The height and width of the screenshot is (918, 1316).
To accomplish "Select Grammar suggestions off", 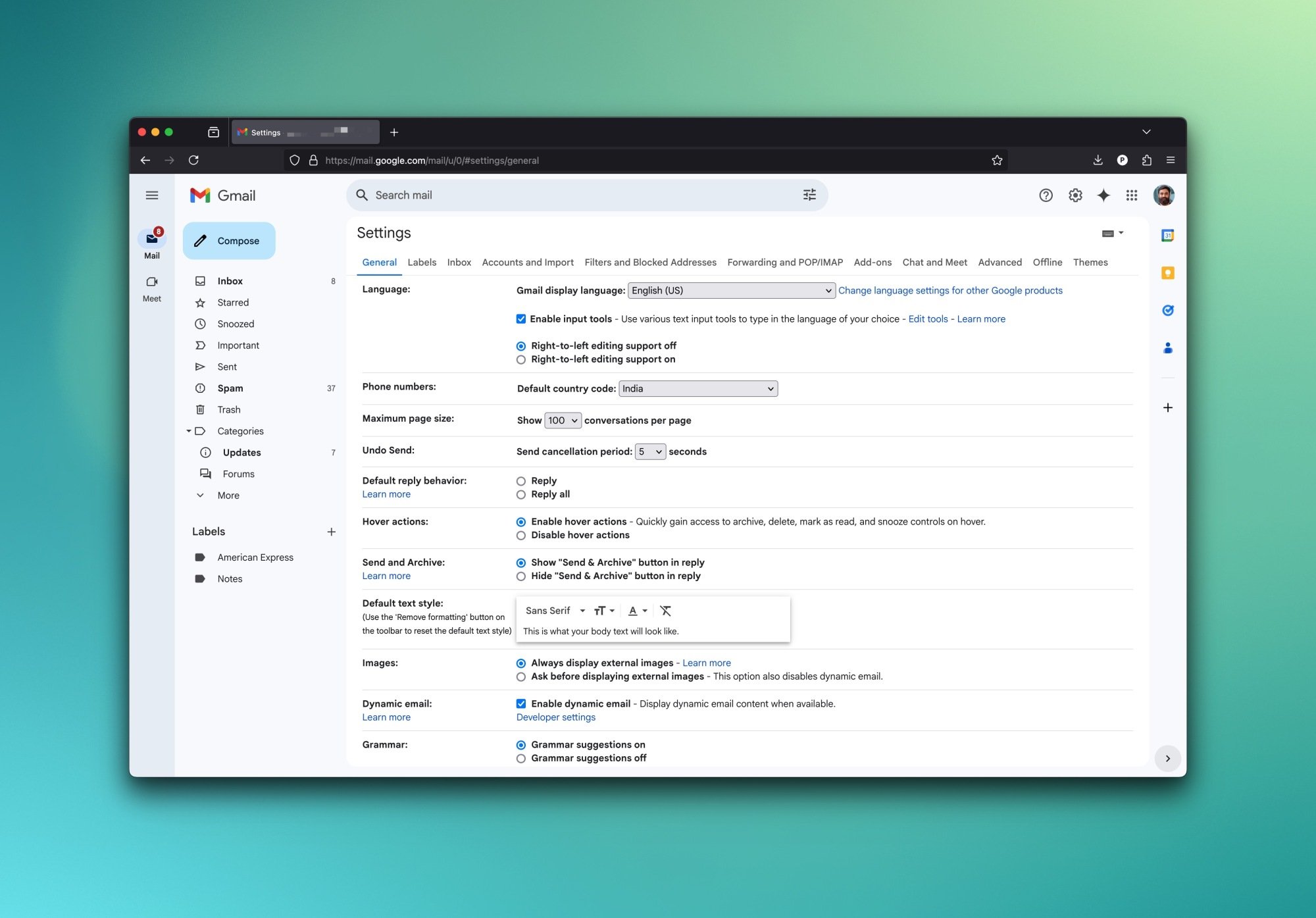I will point(521,759).
